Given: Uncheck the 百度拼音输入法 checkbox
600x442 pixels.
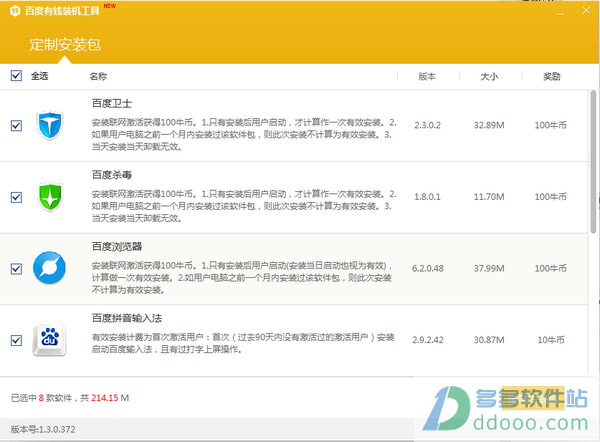Looking at the screenshot, I should pyautogui.click(x=16, y=340).
